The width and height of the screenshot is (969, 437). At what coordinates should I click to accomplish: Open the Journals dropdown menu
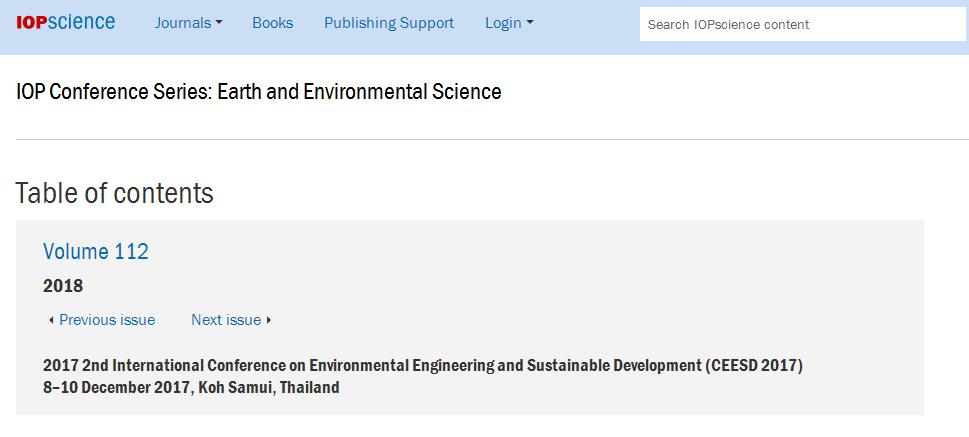[x=188, y=23]
